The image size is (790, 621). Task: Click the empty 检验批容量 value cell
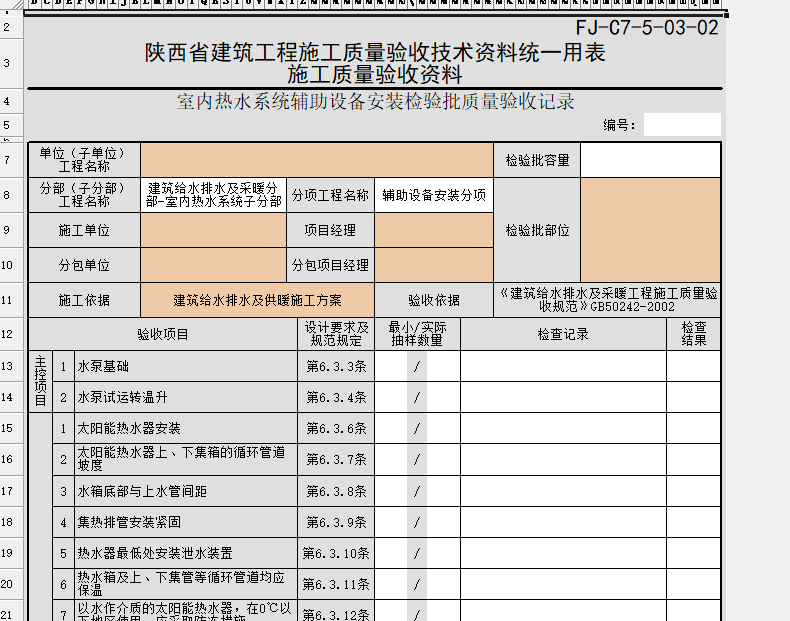coord(650,160)
